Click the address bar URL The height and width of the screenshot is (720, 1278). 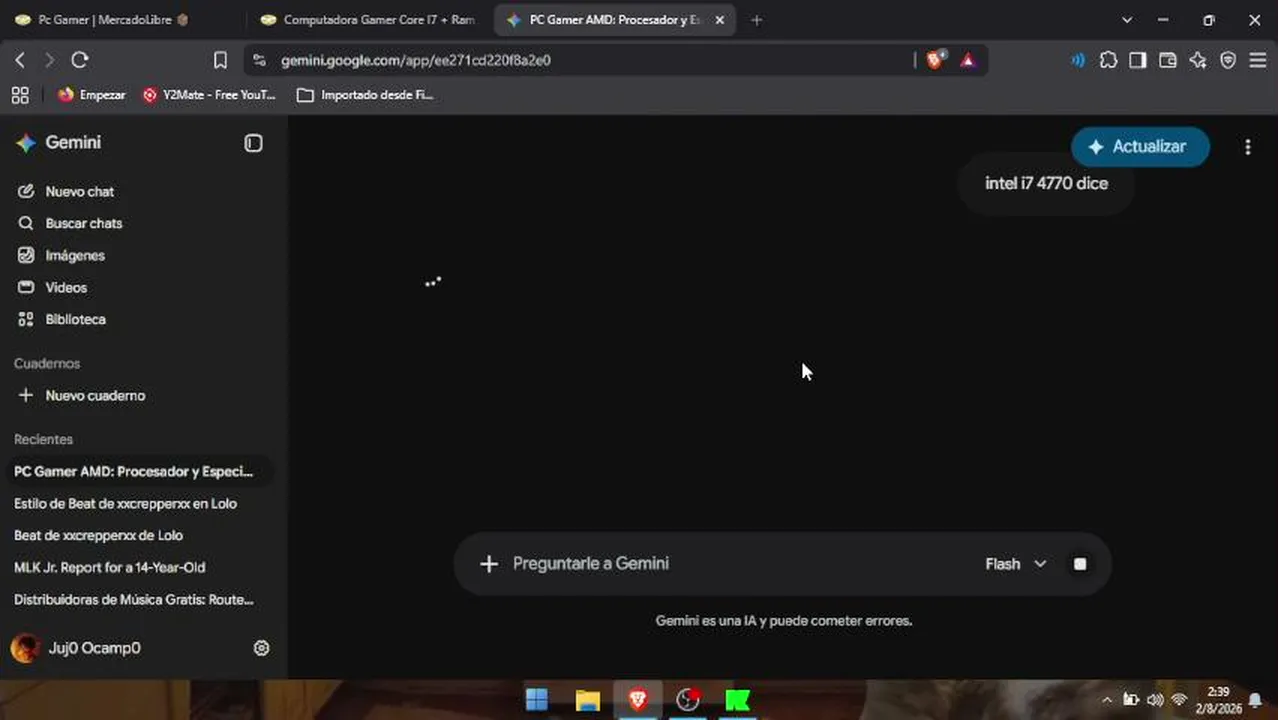[x=416, y=61]
